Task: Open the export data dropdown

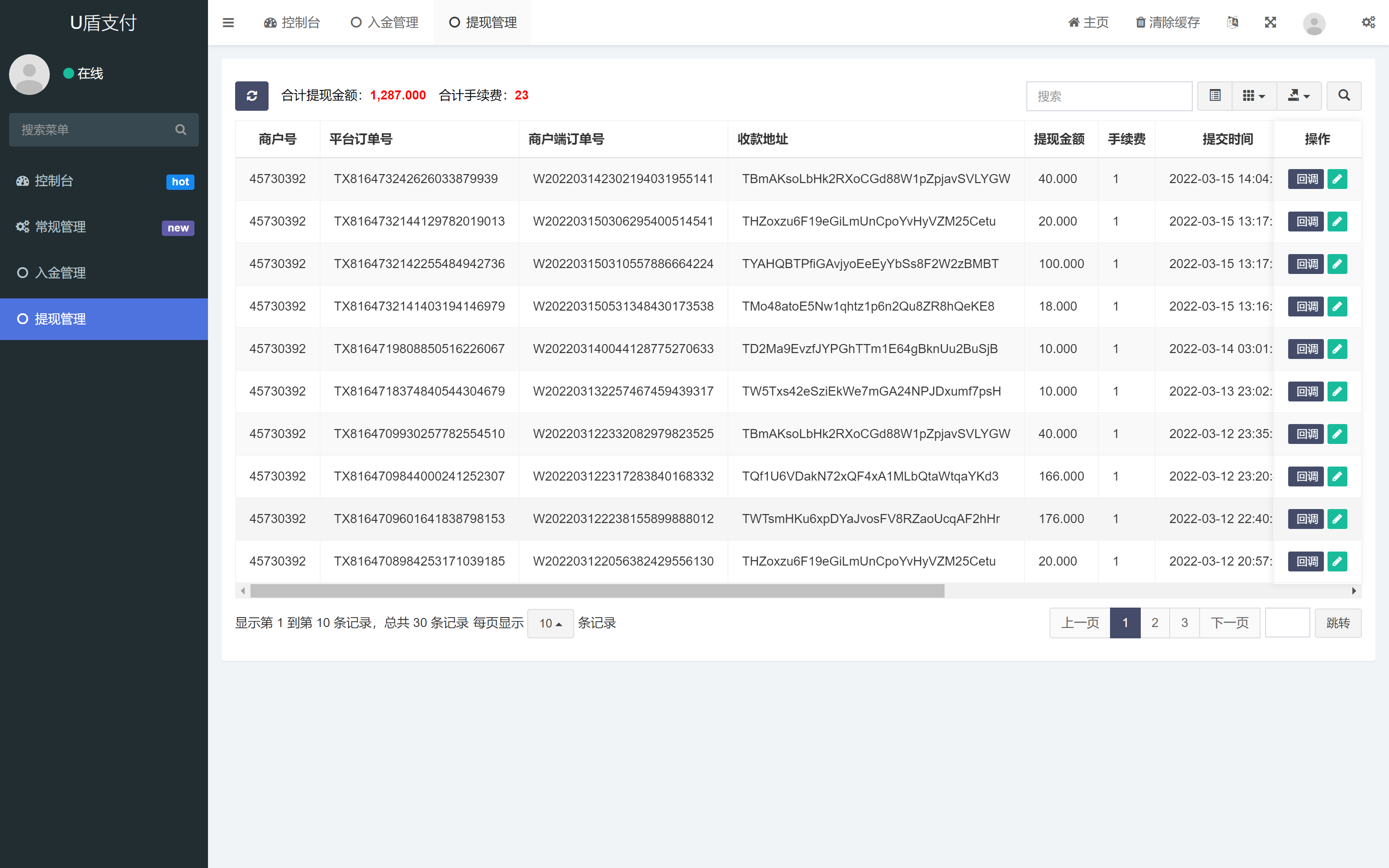Action: point(1298,95)
